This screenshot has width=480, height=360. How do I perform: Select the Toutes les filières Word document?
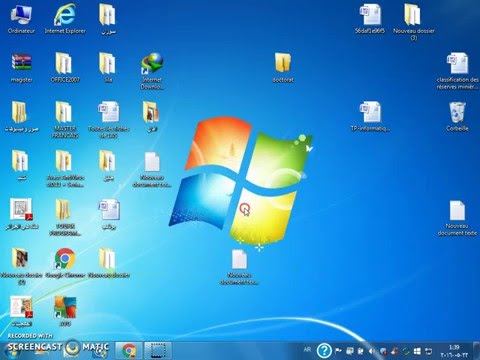coord(109,120)
